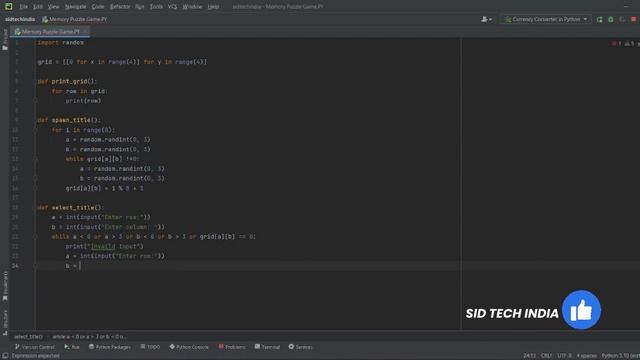
Task: Click the red Stop button in toolbar
Action: click(633, 19)
